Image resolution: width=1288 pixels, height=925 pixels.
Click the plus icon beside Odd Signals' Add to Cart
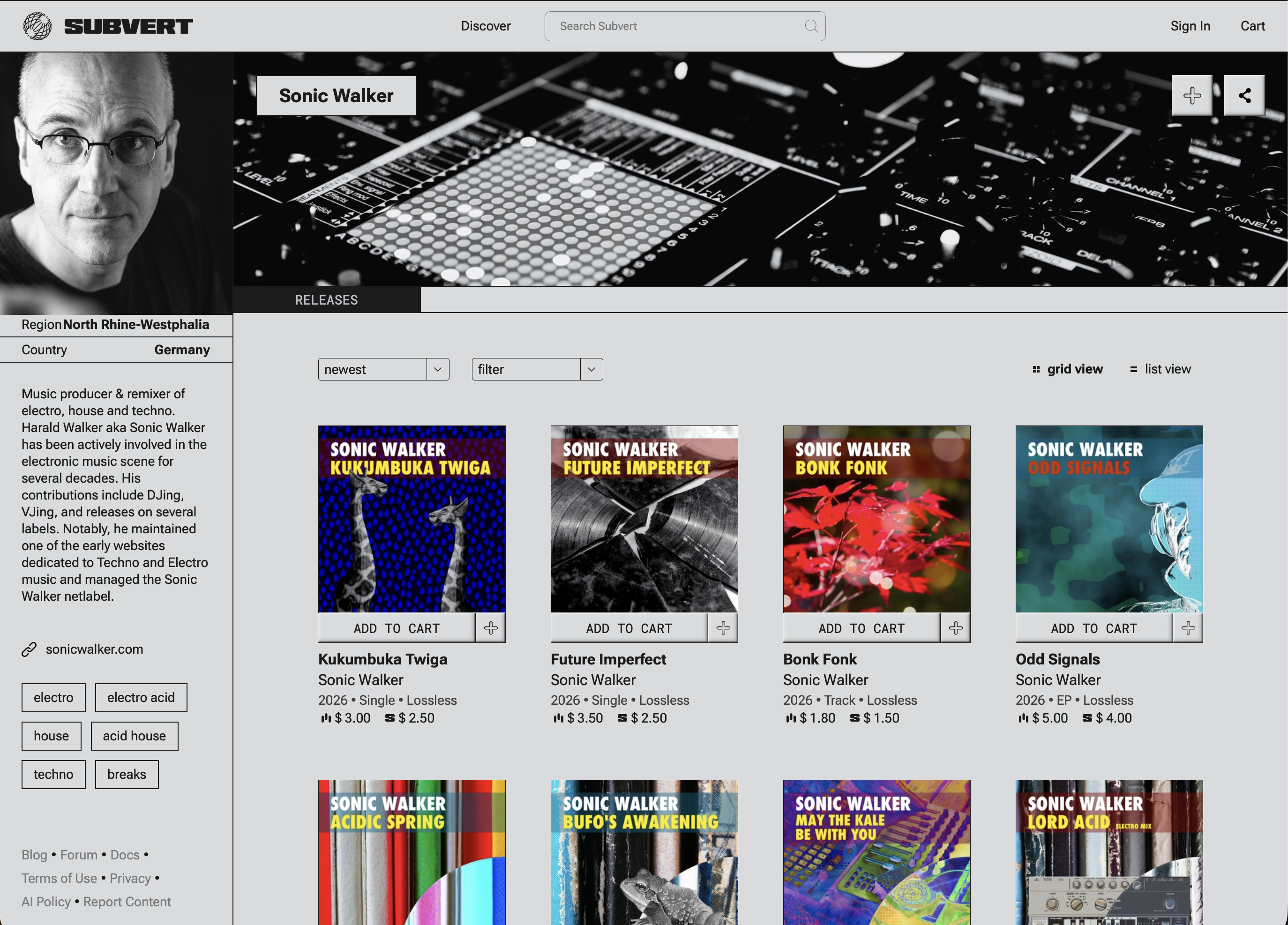click(x=1188, y=628)
